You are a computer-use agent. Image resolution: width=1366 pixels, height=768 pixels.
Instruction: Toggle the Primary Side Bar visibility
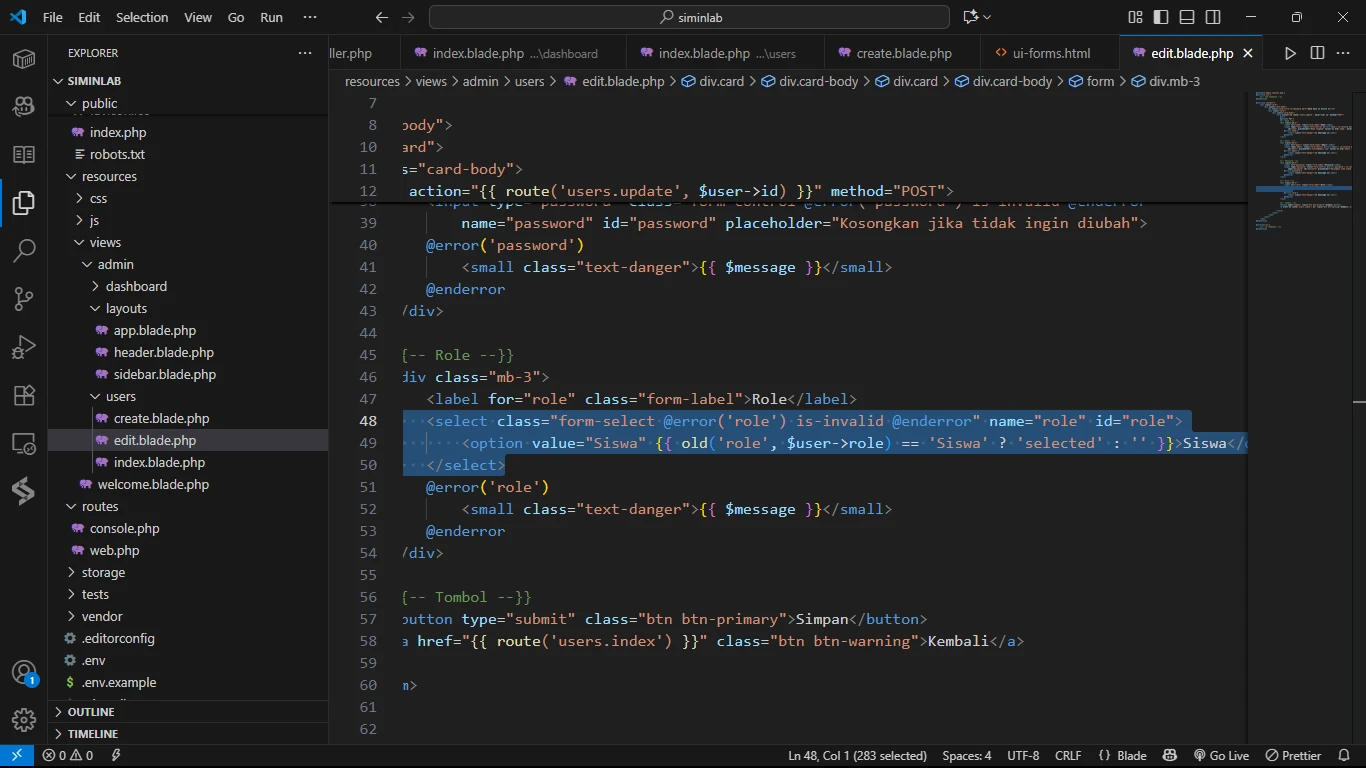(1161, 17)
